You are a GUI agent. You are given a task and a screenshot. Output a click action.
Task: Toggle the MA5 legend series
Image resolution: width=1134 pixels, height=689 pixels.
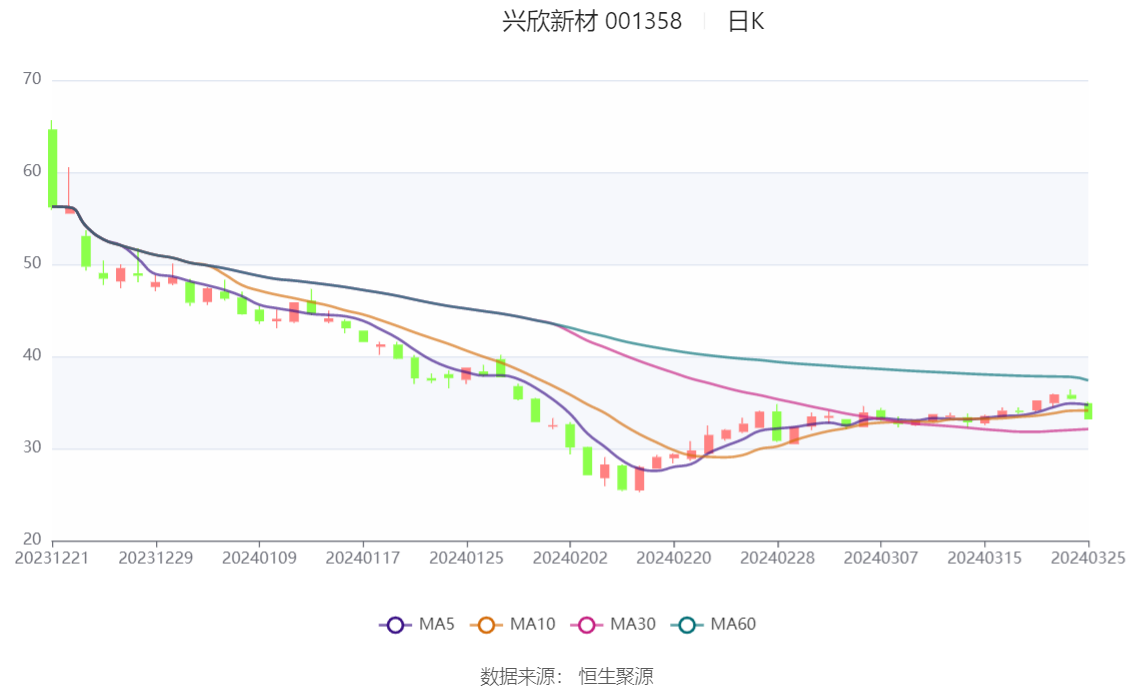click(417, 625)
